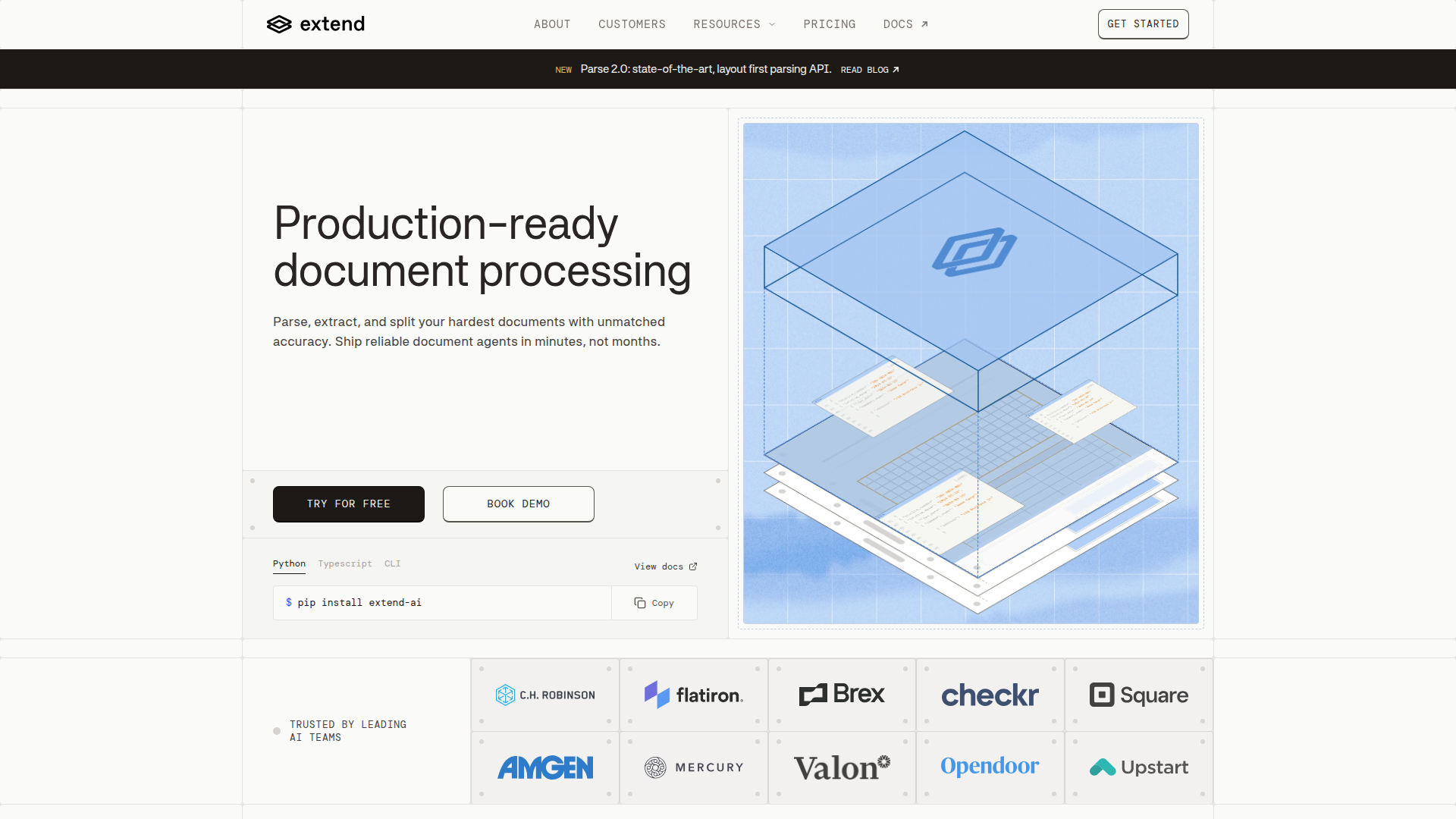This screenshot has height=819, width=1456.
Task: Click the Trusted by leading AI teams label
Action: point(348,731)
